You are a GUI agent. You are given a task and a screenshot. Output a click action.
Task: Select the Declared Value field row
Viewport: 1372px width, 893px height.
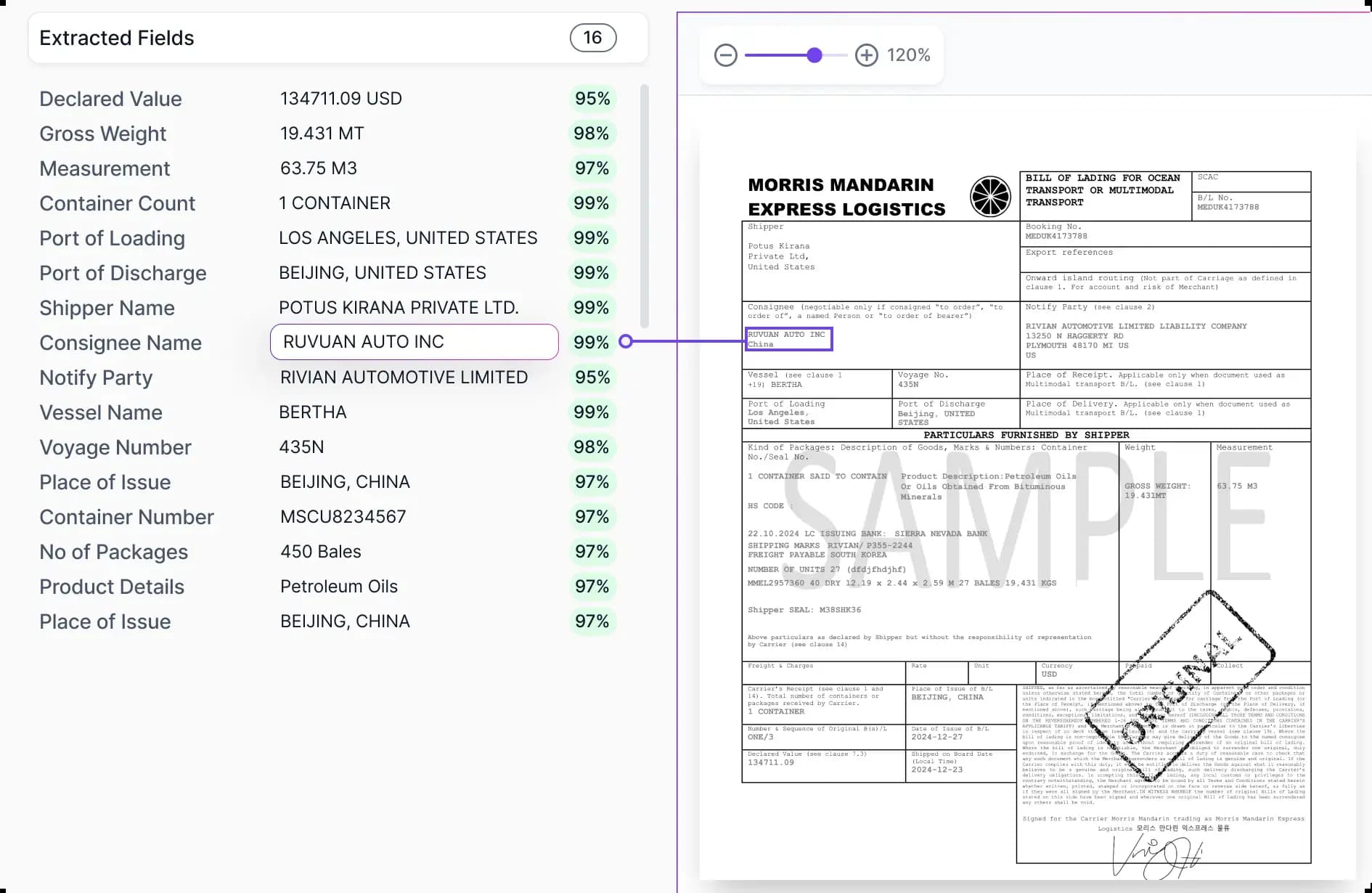(x=327, y=99)
